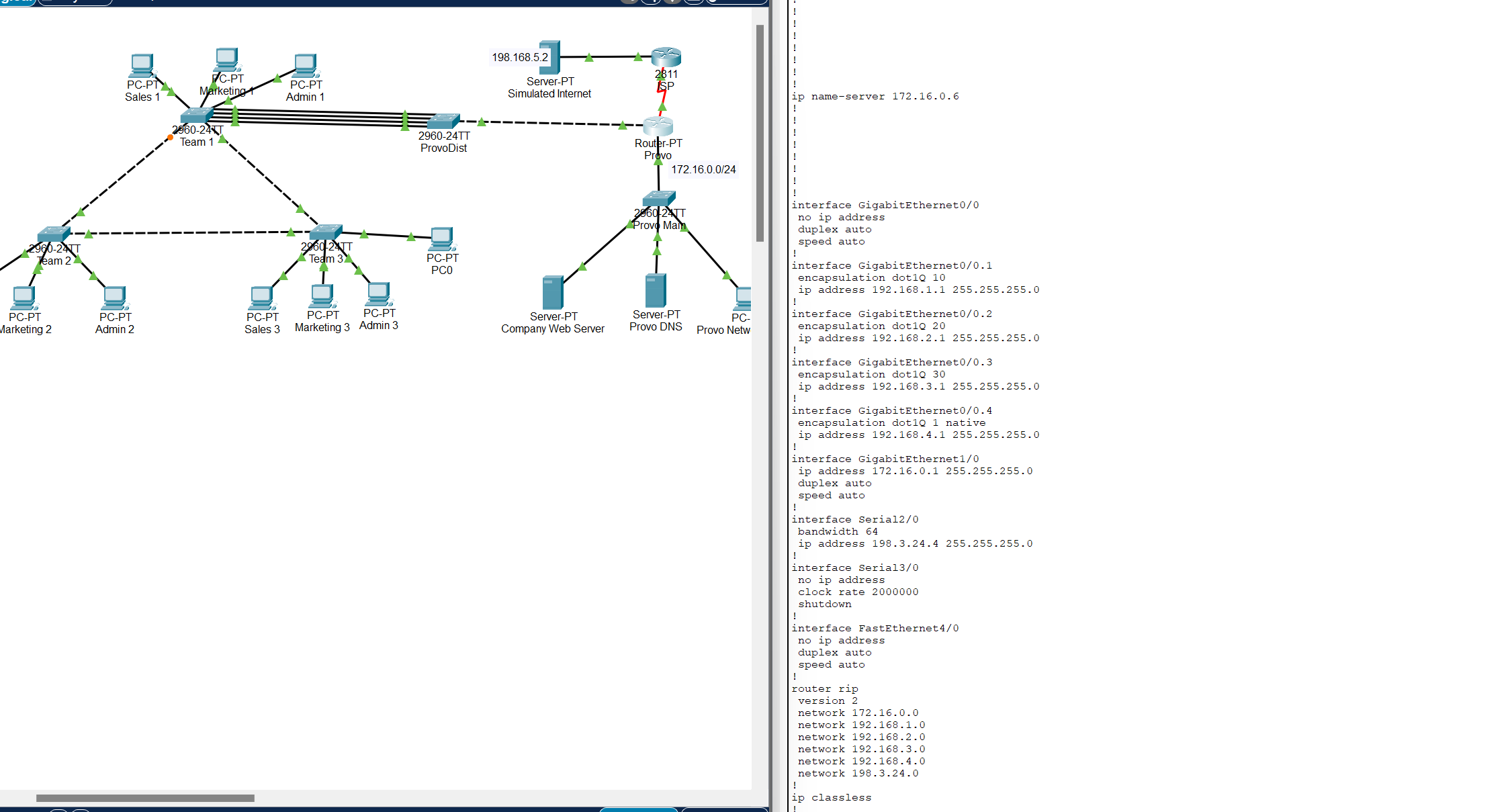This screenshot has width=1508, height=812.
Task: Open the Simulated Internet server icon
Action: click(549, 57)
